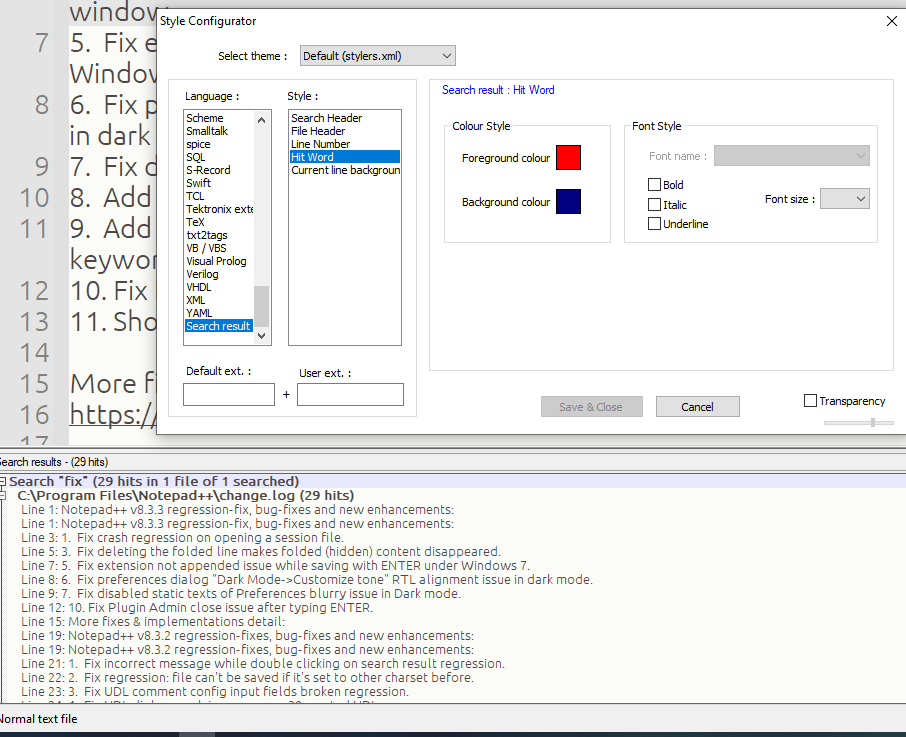Select Search Header in Style list

[344, 118]
